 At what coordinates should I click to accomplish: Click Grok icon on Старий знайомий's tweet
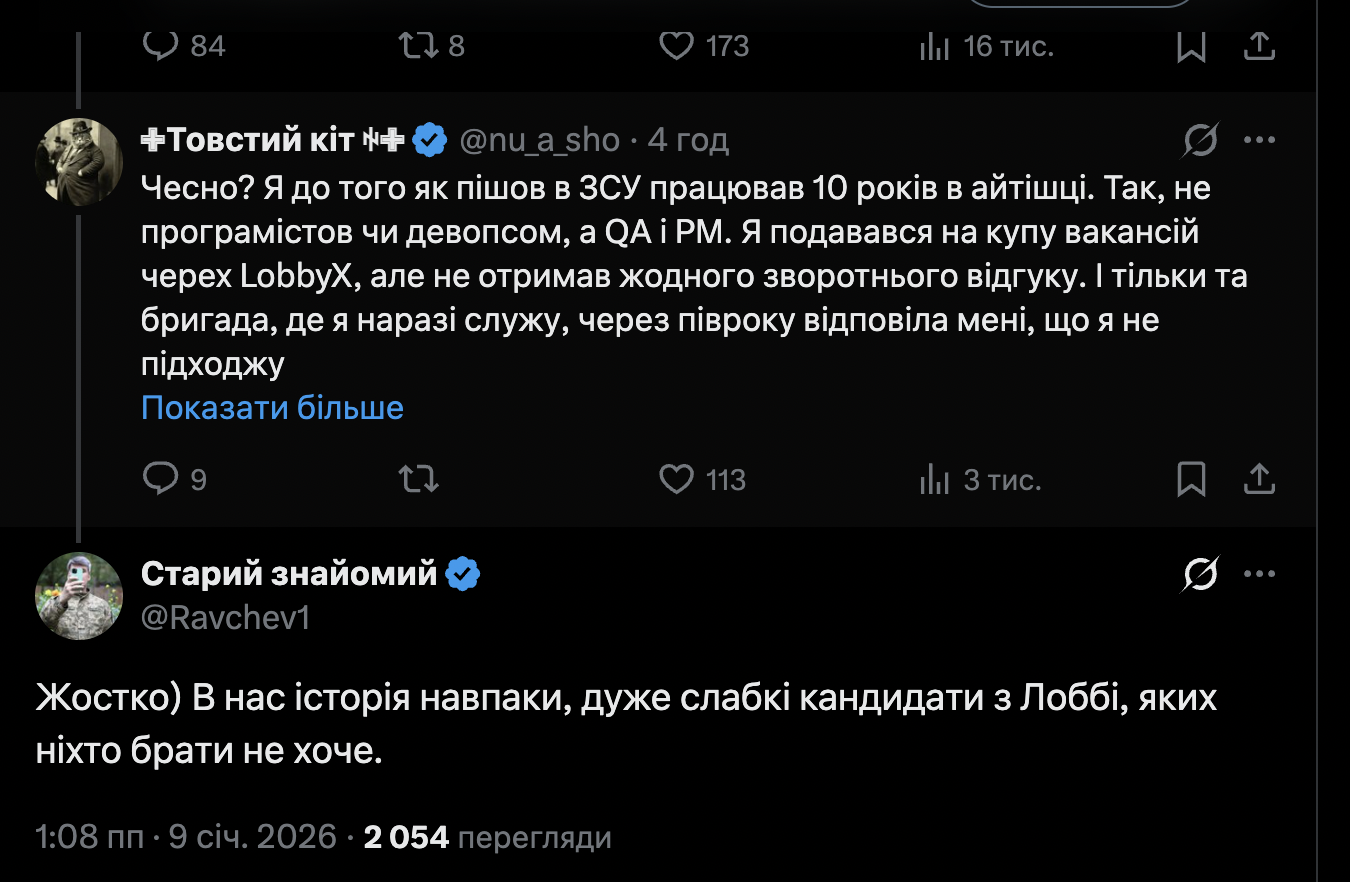click(x=1200, y=574)
